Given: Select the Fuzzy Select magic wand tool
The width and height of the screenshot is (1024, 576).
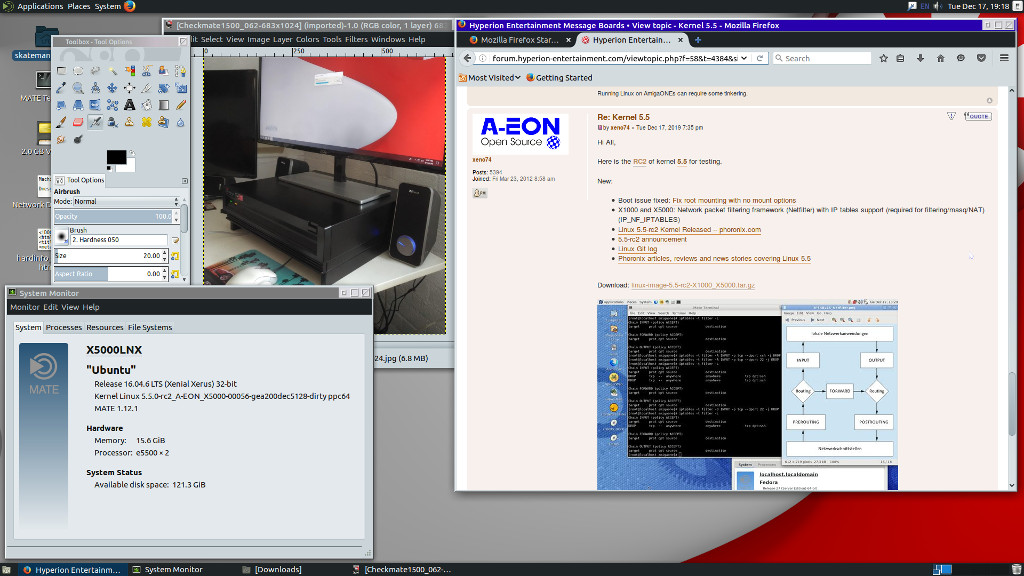Looking at the screenshot, I should coord(112,71).
